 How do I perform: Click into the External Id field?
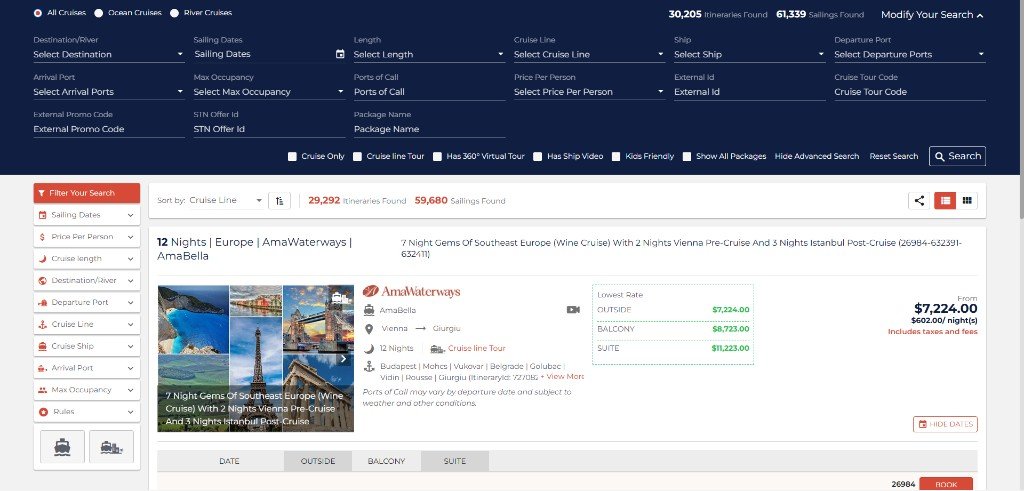click(750, 91)
